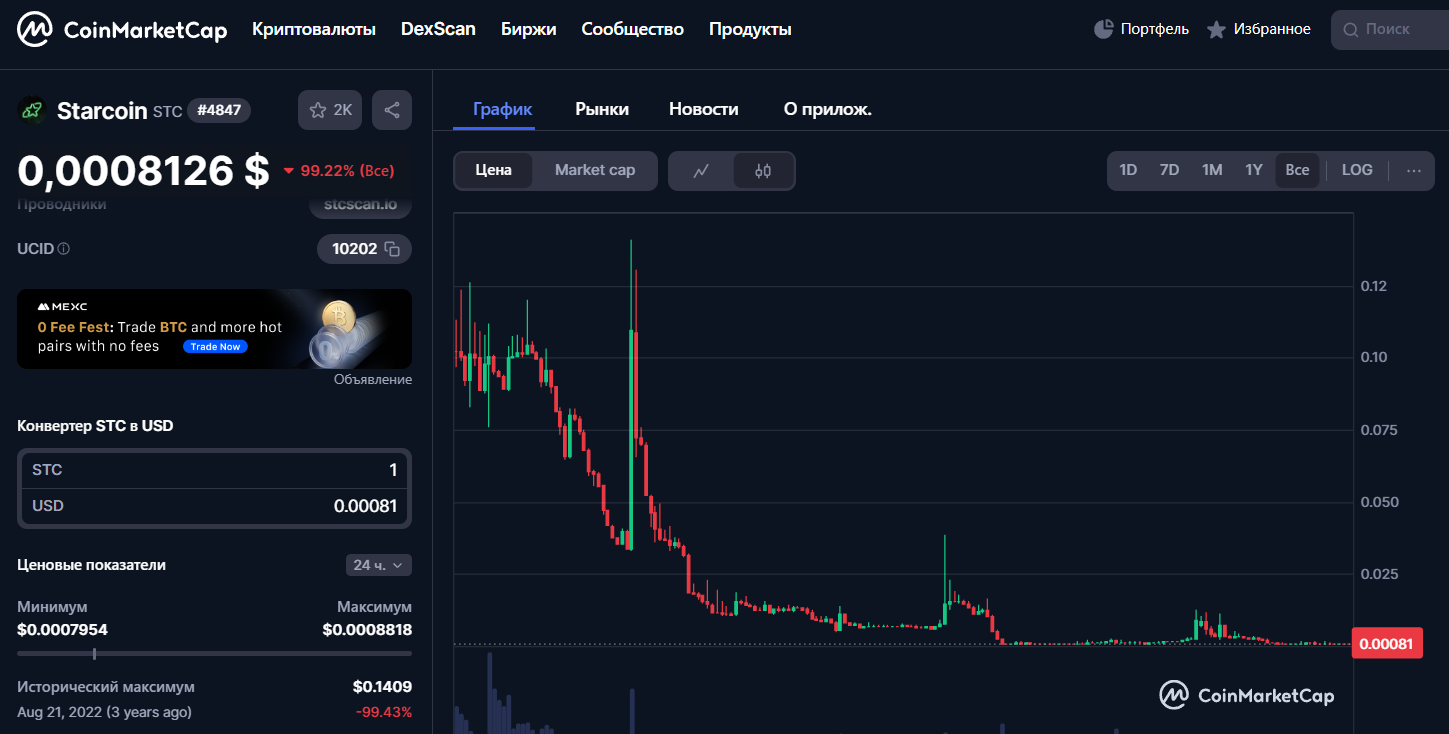This screenshot has width=1449, height=734.
Task: Add Starcoin to watchlist with star button
Action: click(x=330, y=110)
